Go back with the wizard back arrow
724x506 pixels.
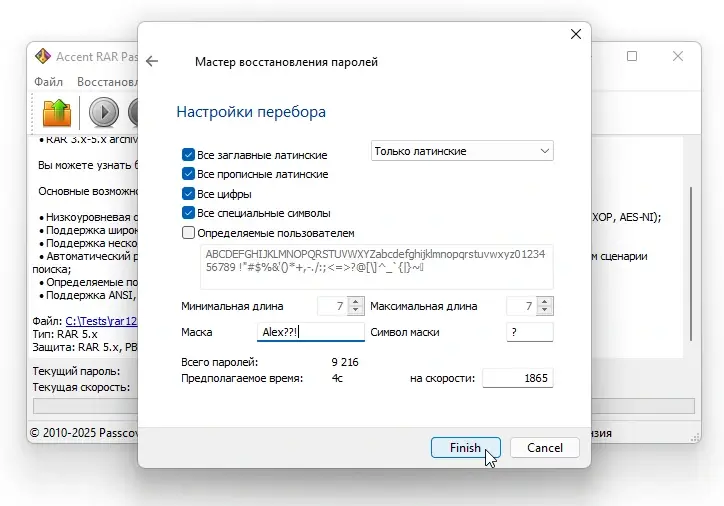(152, 61)
